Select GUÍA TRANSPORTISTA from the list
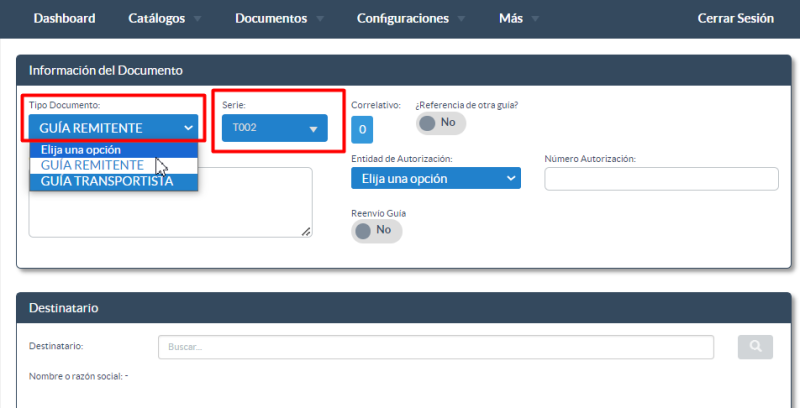The image size is (800, 408). tap(107, 181)
